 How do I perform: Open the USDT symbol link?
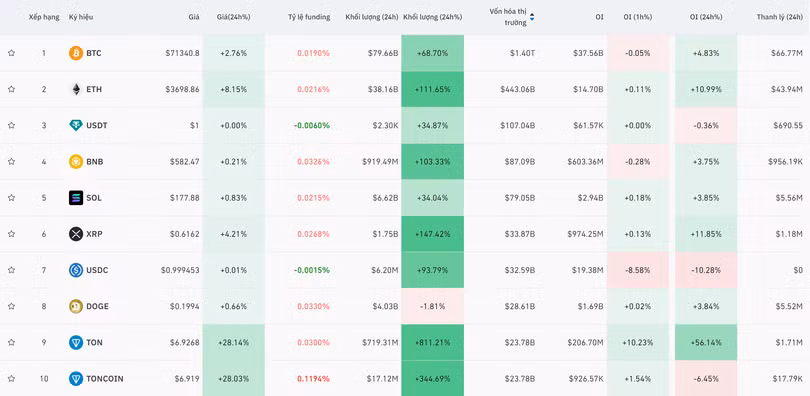point(97,125)
